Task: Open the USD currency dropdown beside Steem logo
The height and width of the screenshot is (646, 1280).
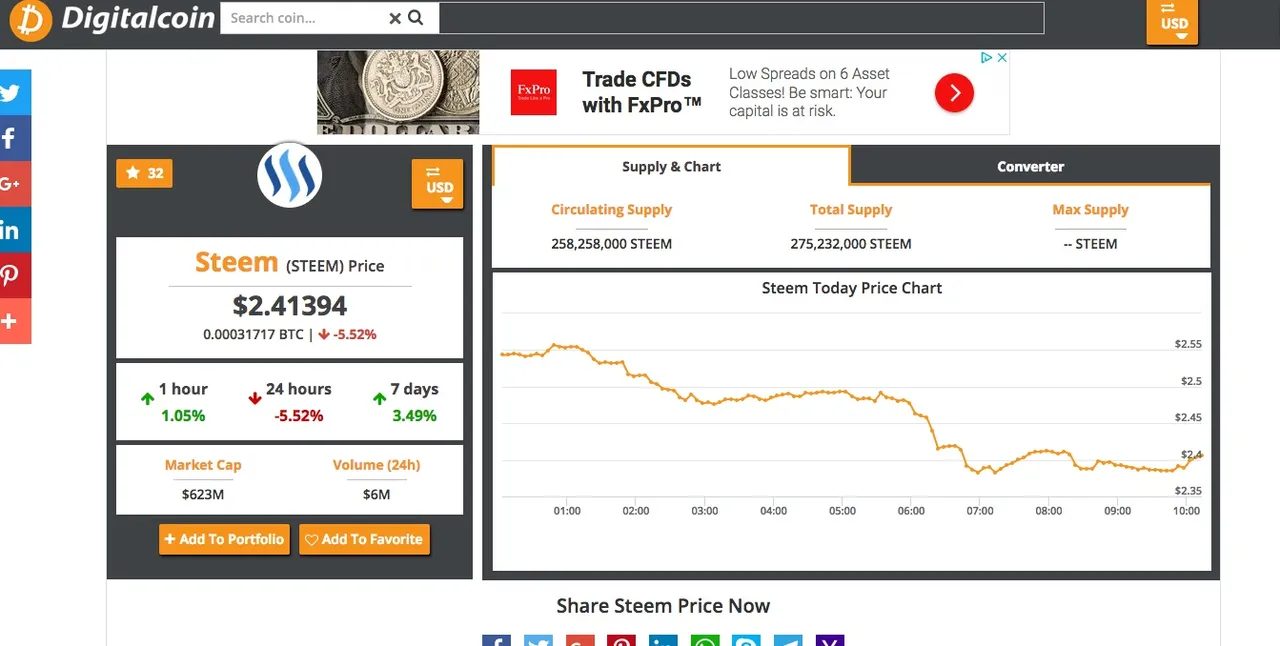Action: [x=438, y=184]
